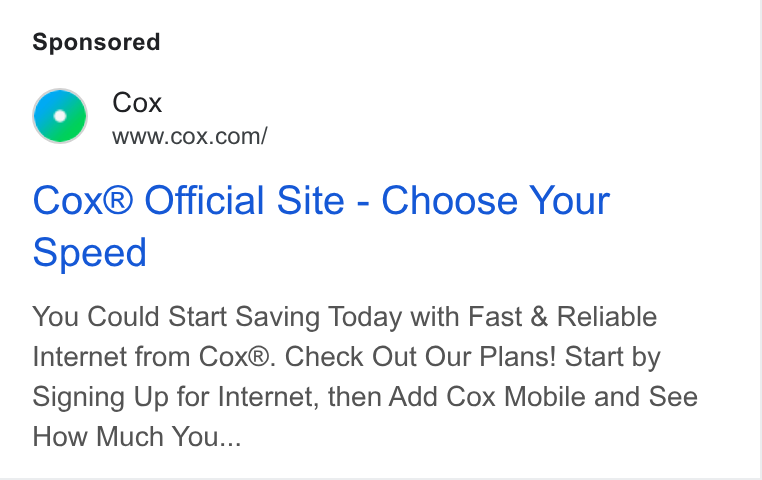Click the Fast & Reliable text in the description
762x480 pixels.
562,317
